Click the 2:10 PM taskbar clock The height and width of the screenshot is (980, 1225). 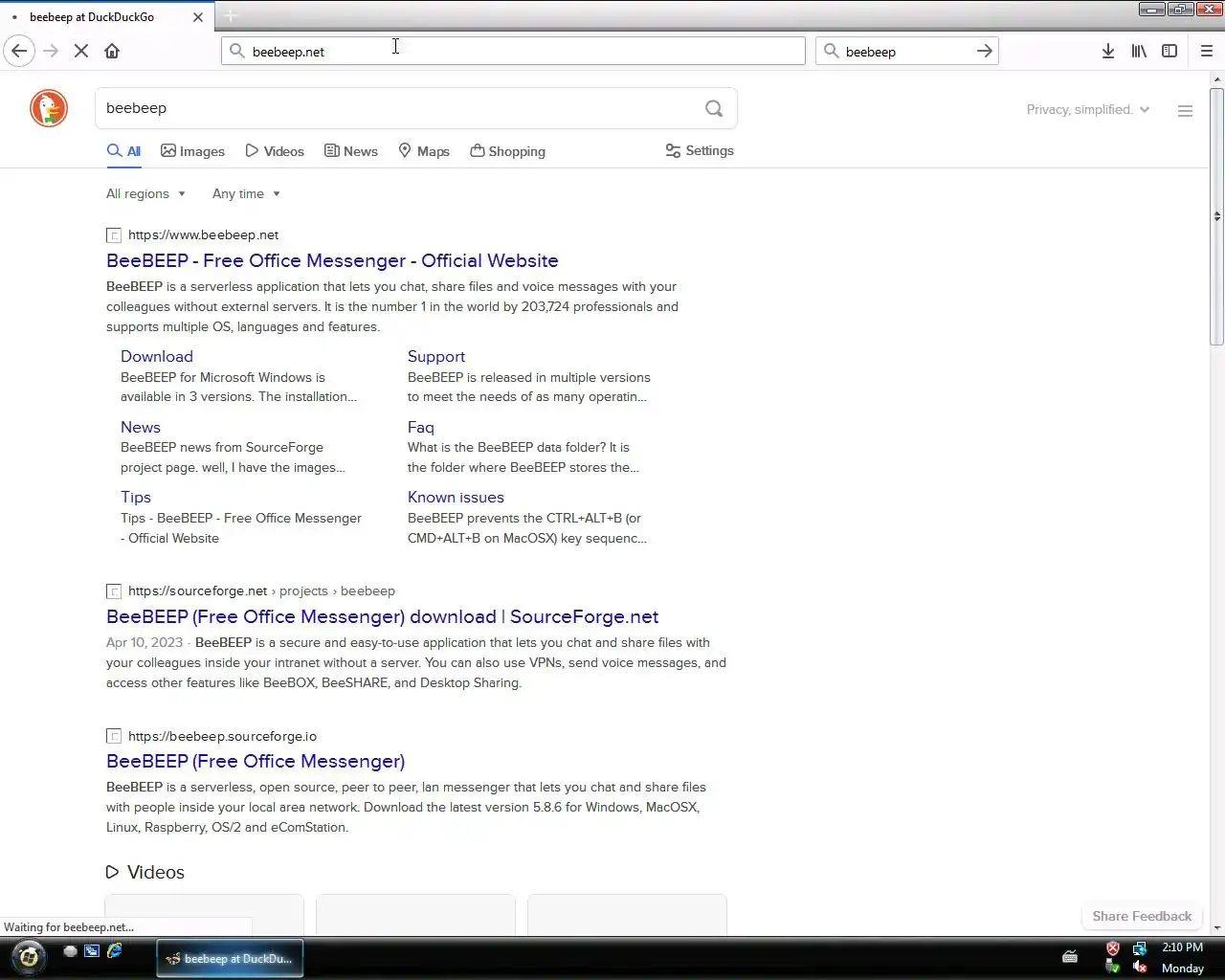click(1182, 947)
